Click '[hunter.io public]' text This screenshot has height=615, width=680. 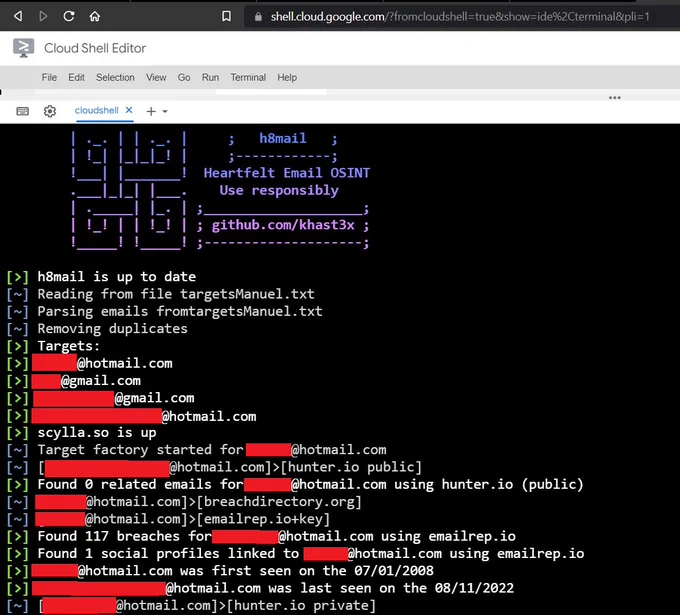tap(351, 467)
